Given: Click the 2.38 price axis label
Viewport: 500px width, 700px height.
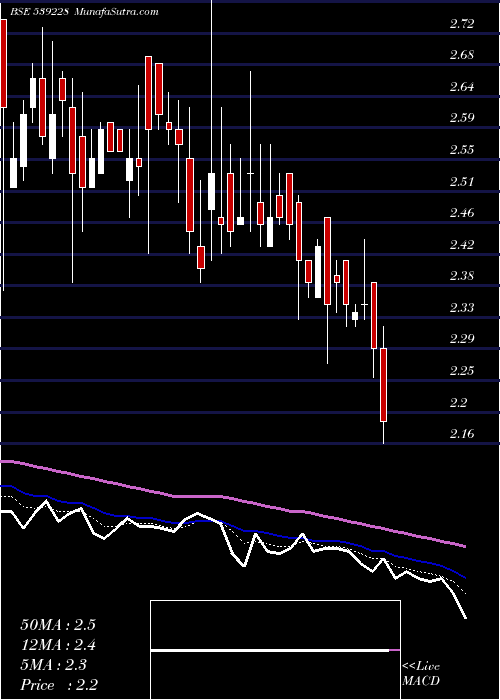Looking at the screenshot, I should (x=462, y=276).
